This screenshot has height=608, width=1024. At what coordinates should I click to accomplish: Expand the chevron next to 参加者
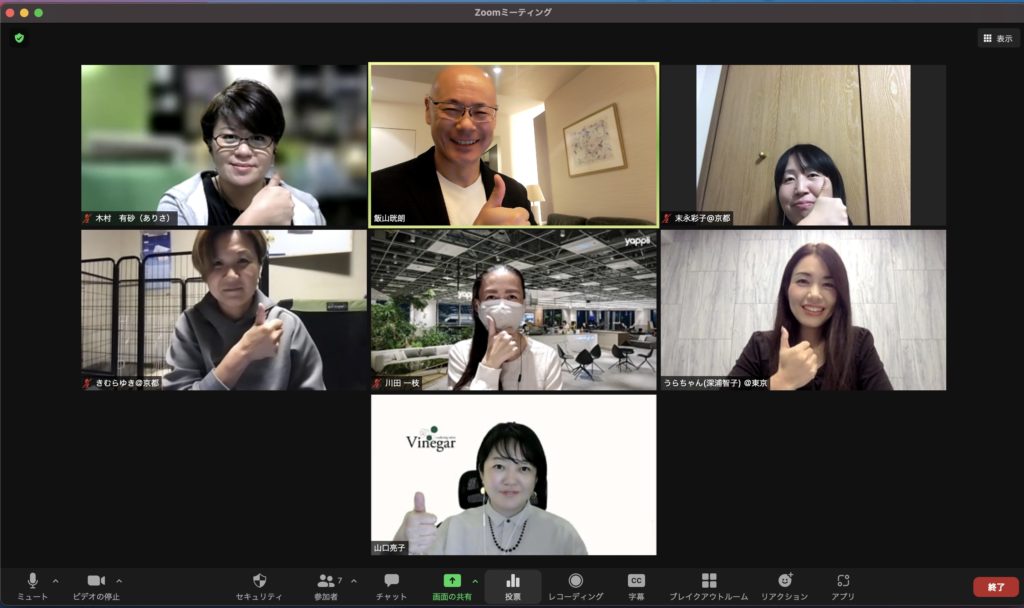(x=353, y=581)
